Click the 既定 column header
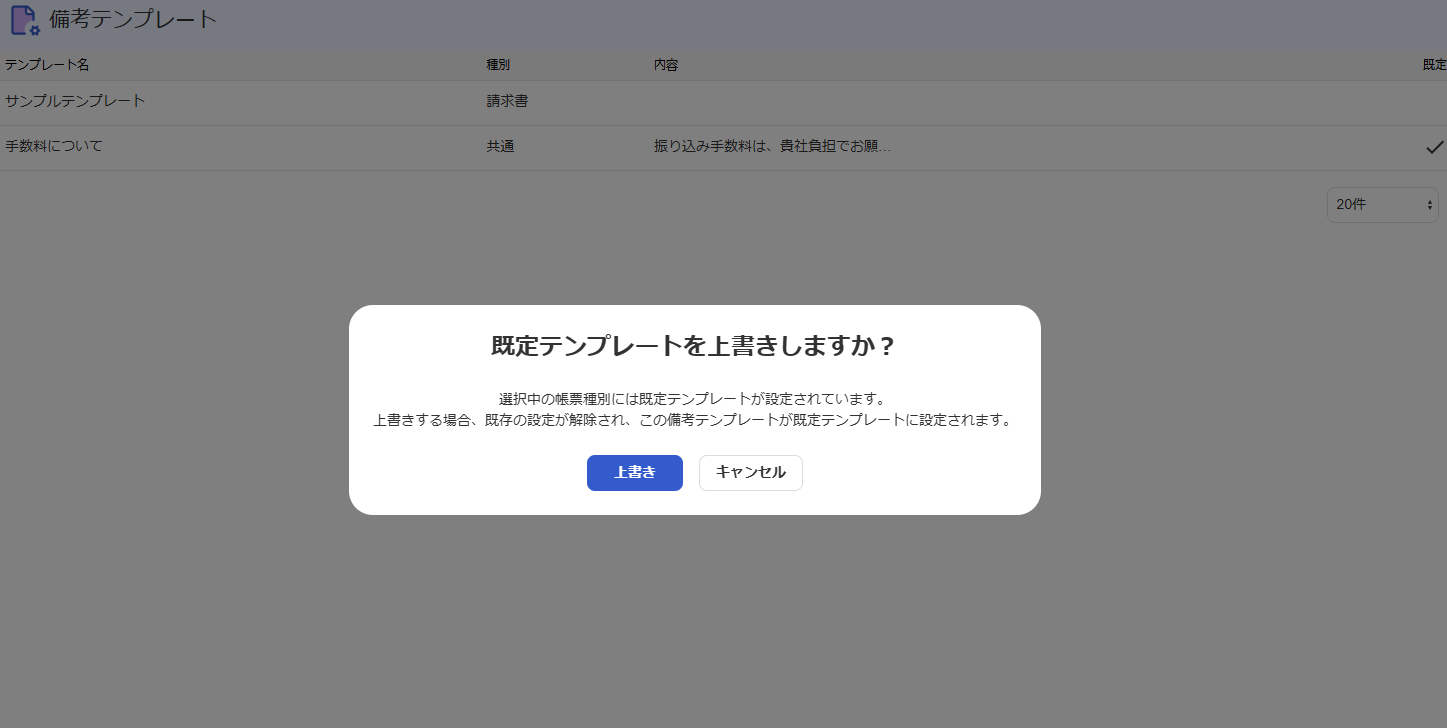Screen dimensions: 1447x728 [1434, 64]
